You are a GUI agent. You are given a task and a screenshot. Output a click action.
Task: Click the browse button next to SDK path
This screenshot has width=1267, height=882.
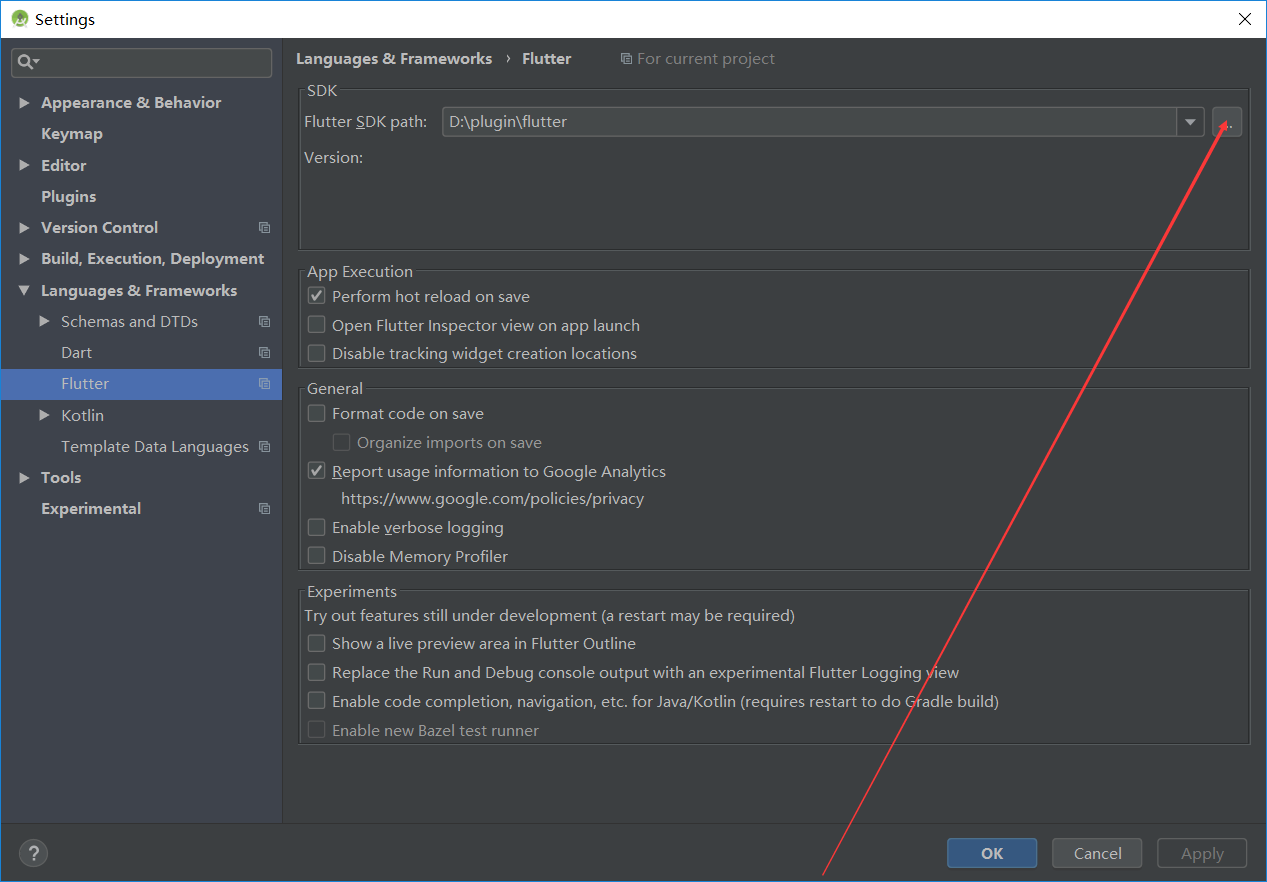[1227, 122]
